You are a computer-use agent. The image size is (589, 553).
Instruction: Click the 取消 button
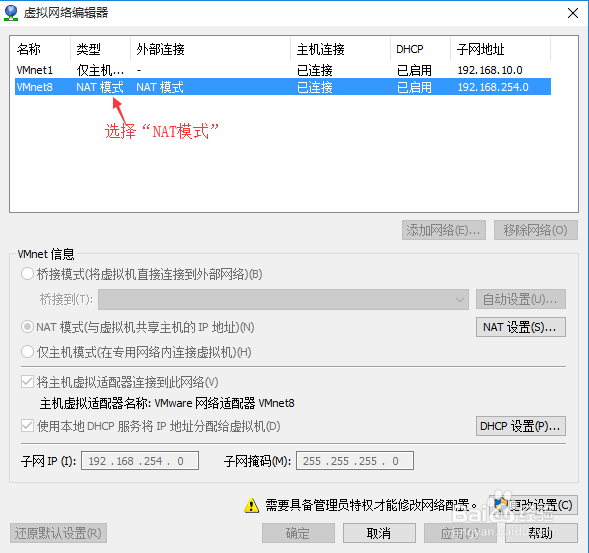[x=379, y=533]
